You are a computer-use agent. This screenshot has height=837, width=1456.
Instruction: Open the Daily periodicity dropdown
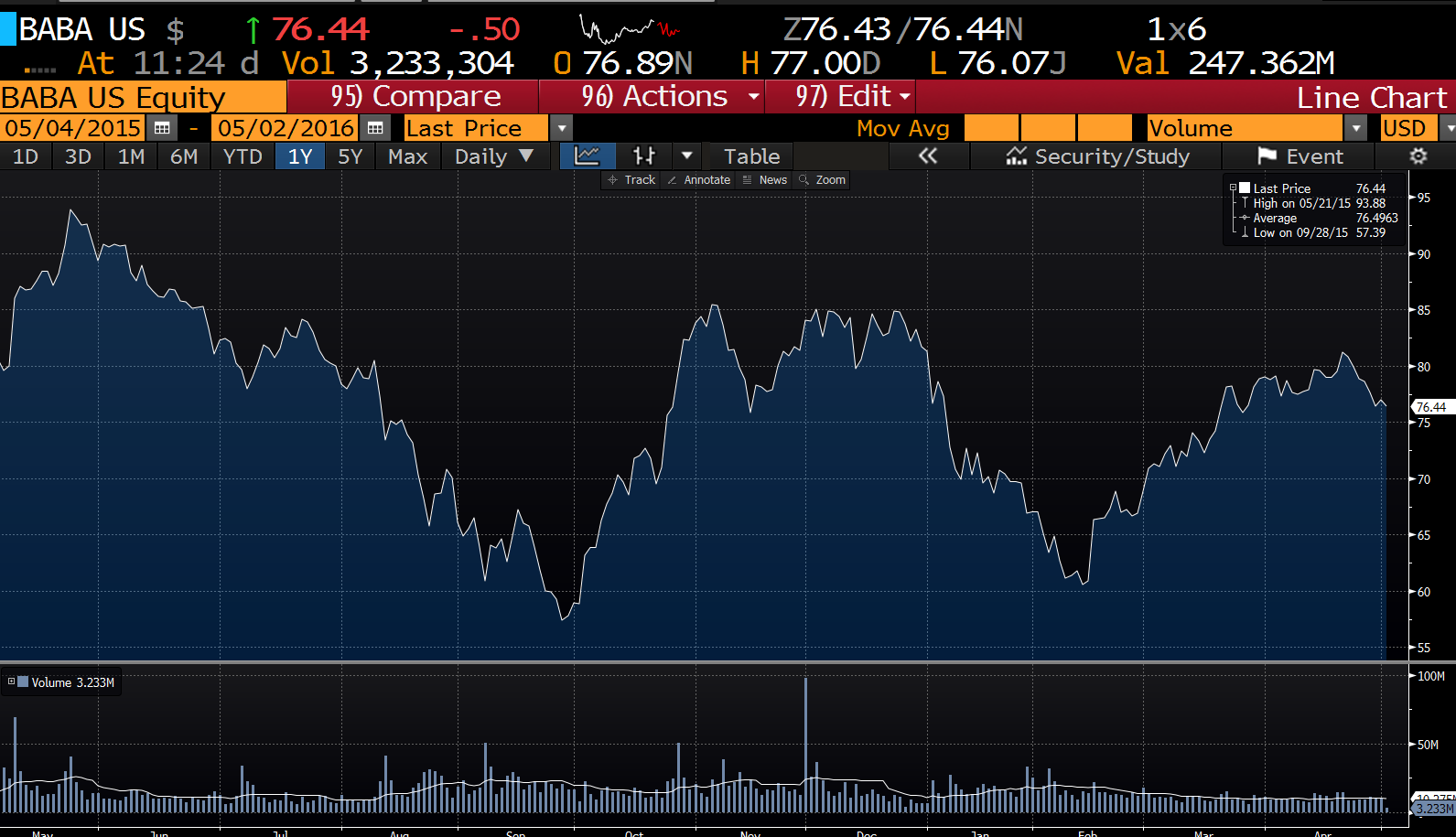point(494,156)
